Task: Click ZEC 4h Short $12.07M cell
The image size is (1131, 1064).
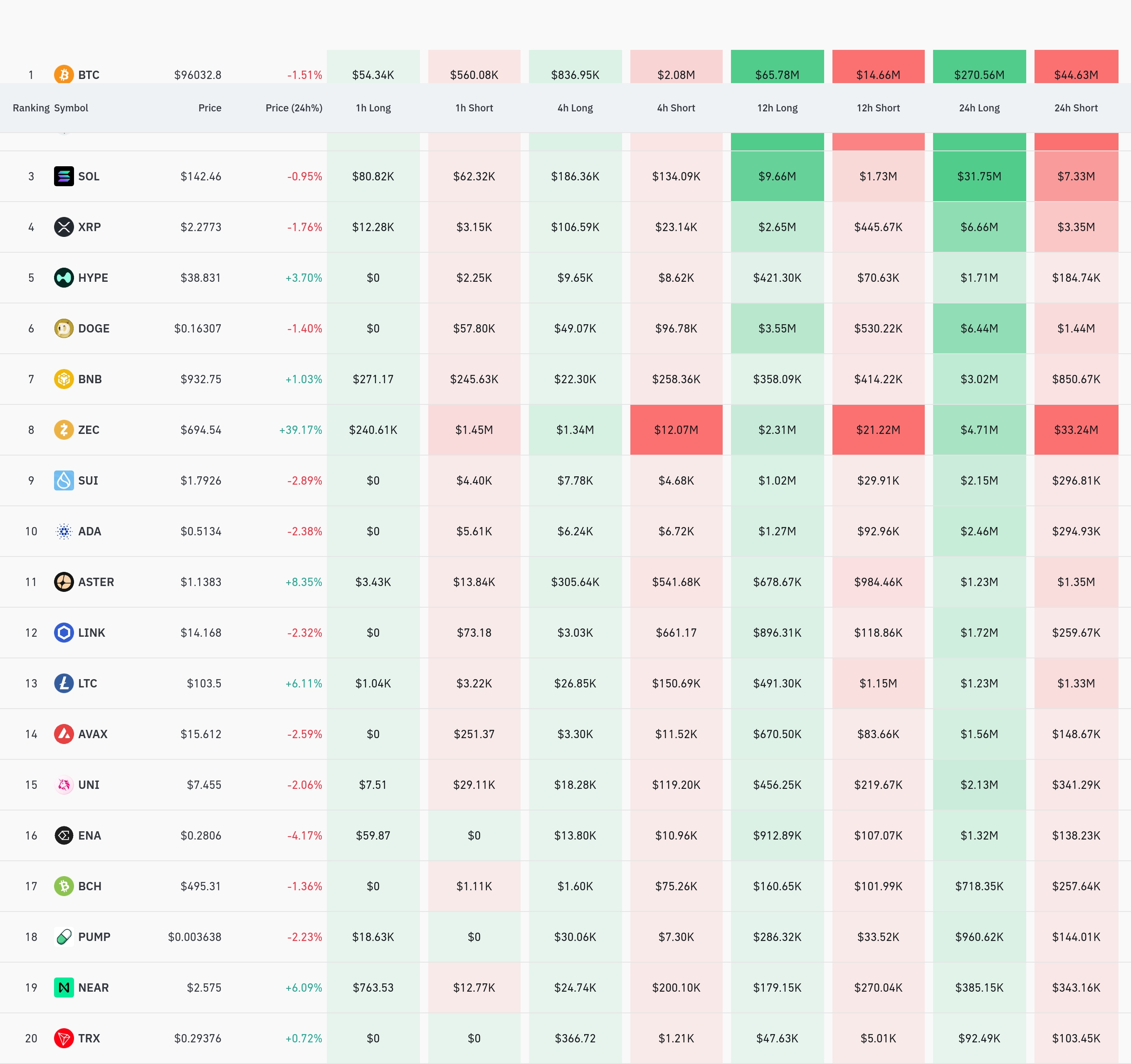Action: 676,430
